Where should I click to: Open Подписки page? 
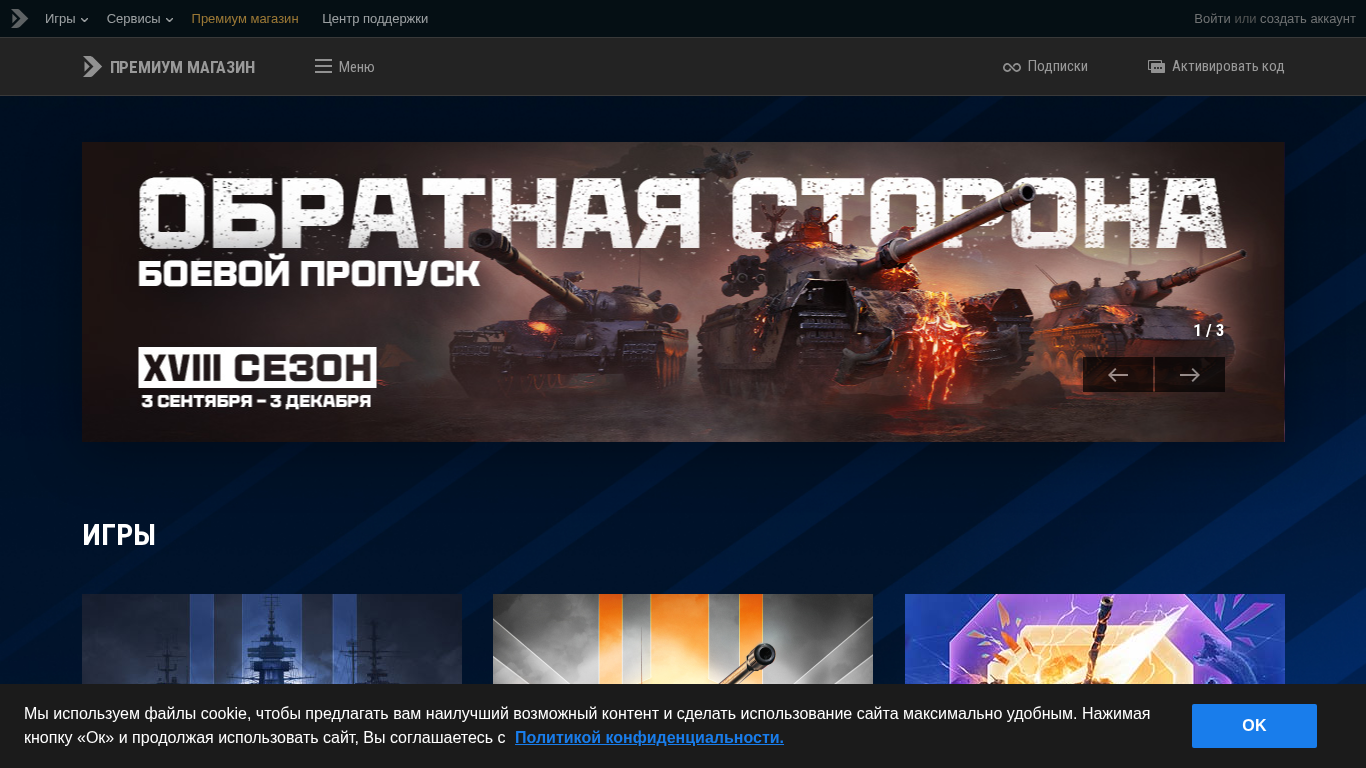click(1057, 66)
